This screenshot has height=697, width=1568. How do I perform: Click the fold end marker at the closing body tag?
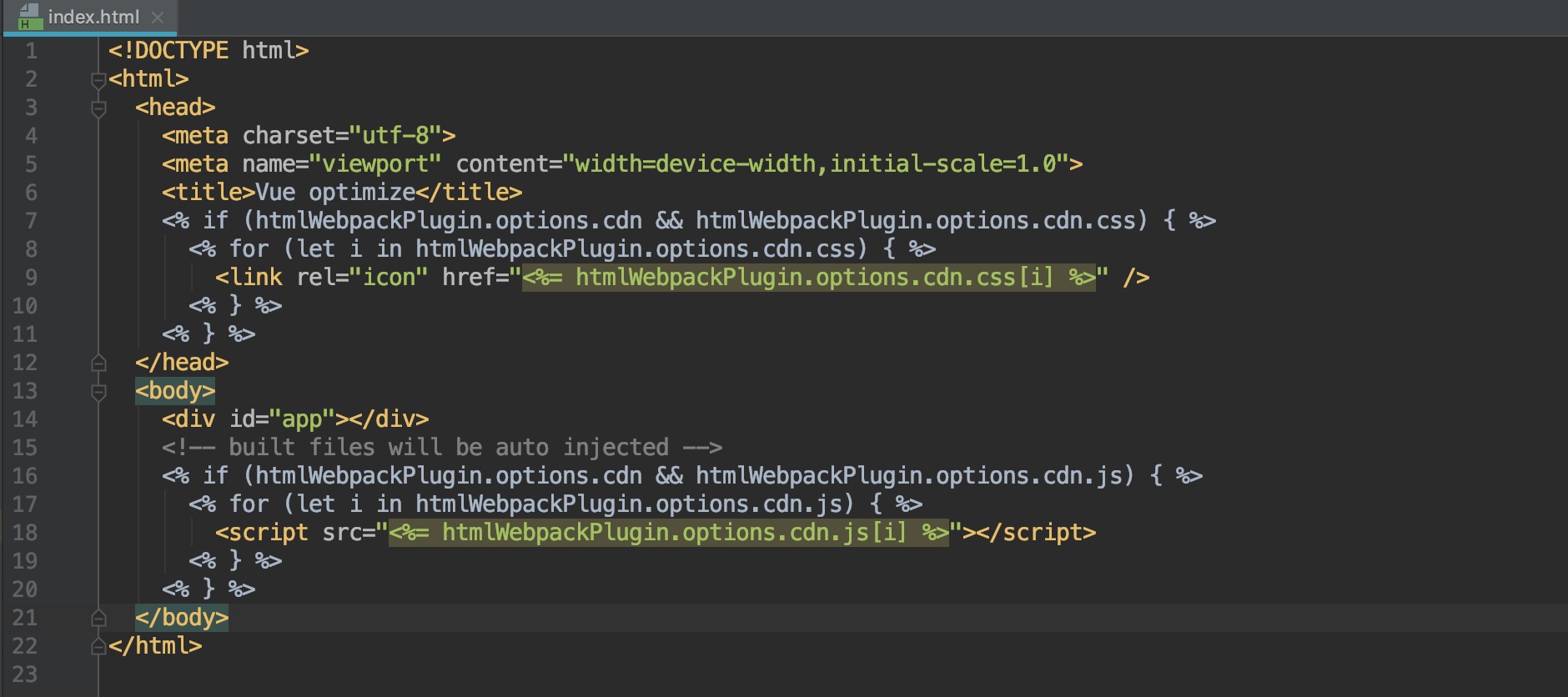pyautogui.click(x=98, y=618)
